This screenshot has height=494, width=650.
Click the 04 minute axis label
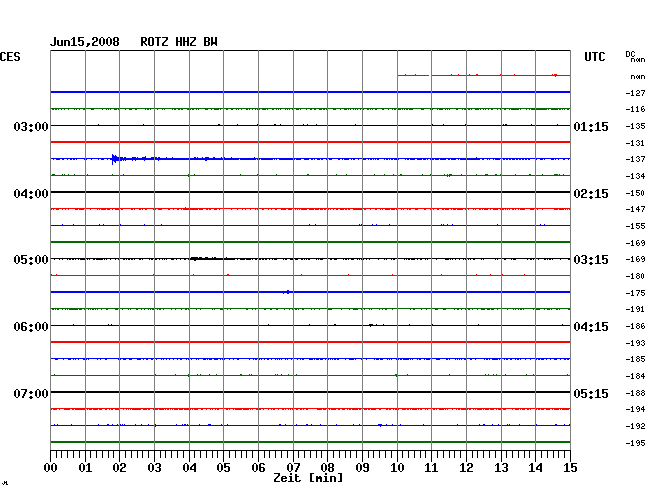(189, 468)
